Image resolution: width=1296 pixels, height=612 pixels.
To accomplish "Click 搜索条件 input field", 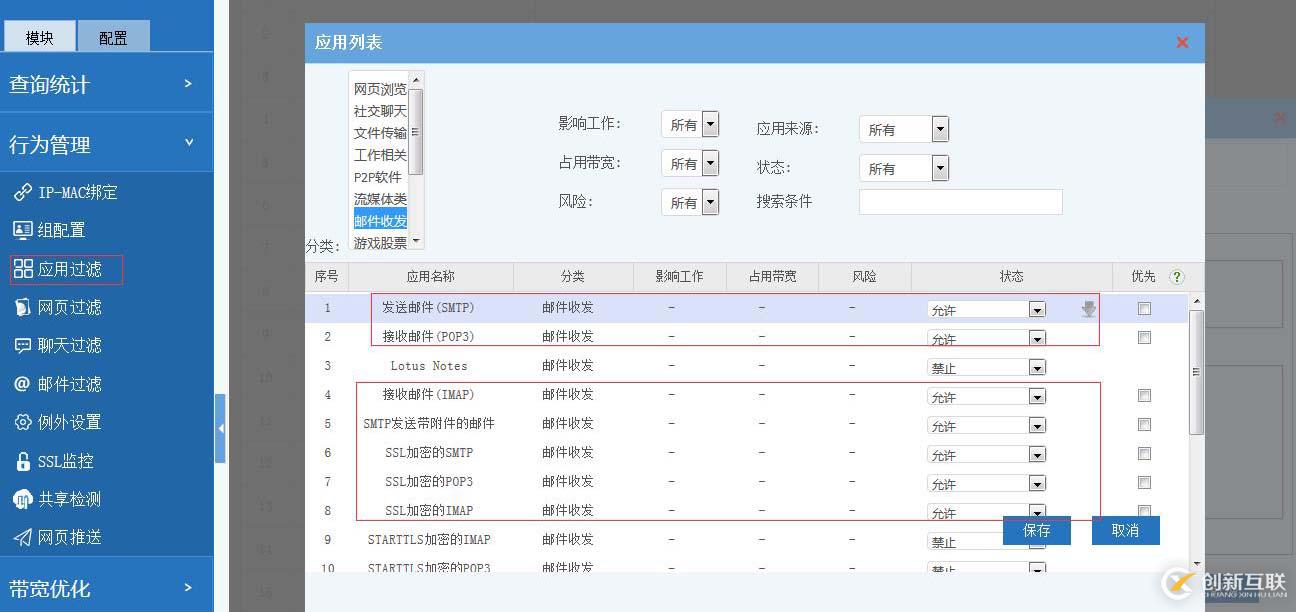I will click(x=960, y=201).
